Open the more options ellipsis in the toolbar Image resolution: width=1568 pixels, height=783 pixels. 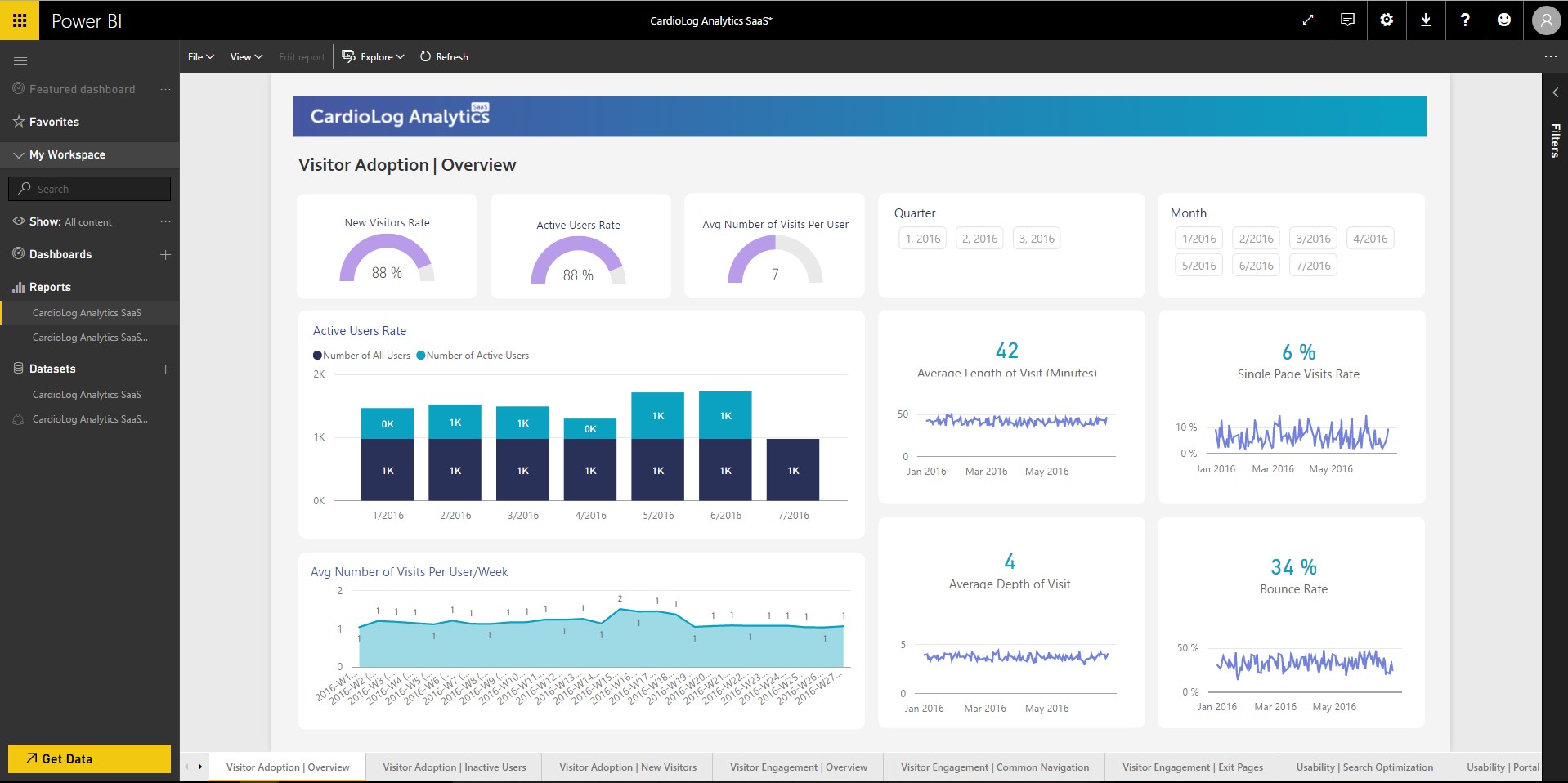point(1551,56)
